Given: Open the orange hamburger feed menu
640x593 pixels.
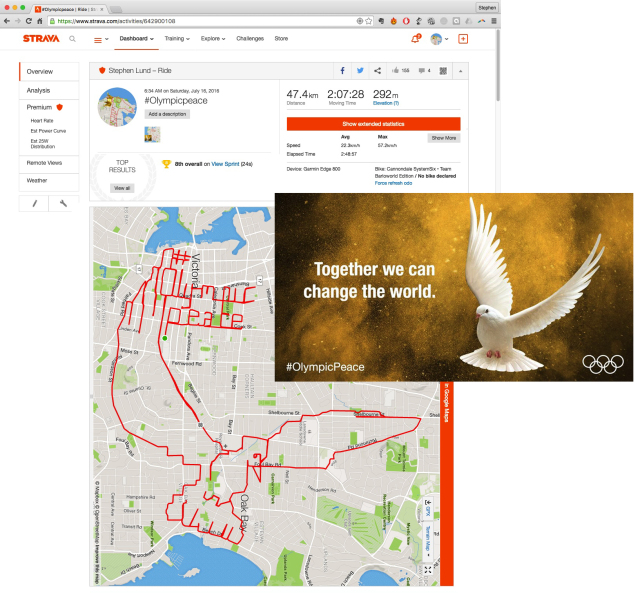Looking at the screenshot, I should [98, 40].
